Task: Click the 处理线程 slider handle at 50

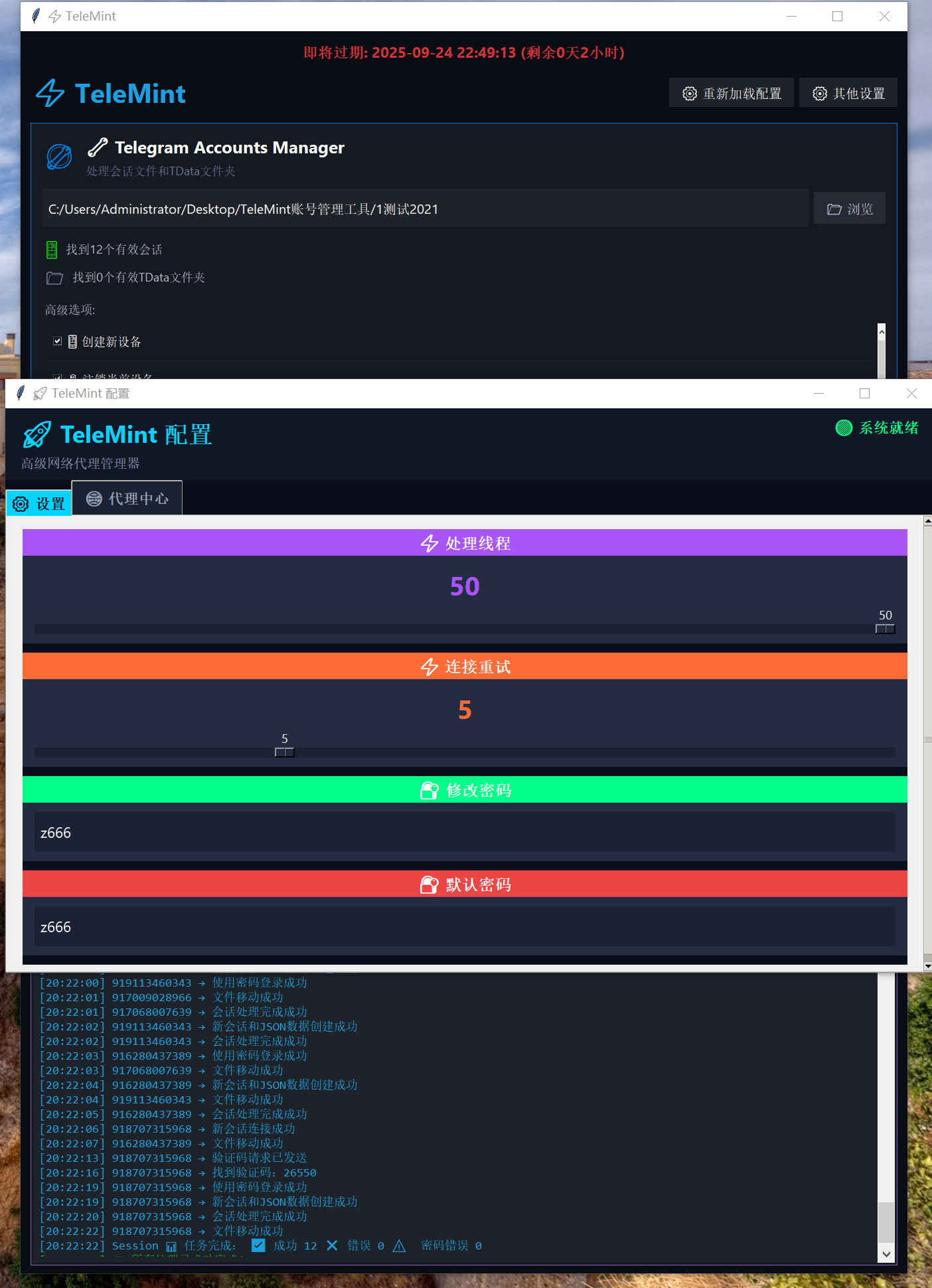Action: pos(885,629)
